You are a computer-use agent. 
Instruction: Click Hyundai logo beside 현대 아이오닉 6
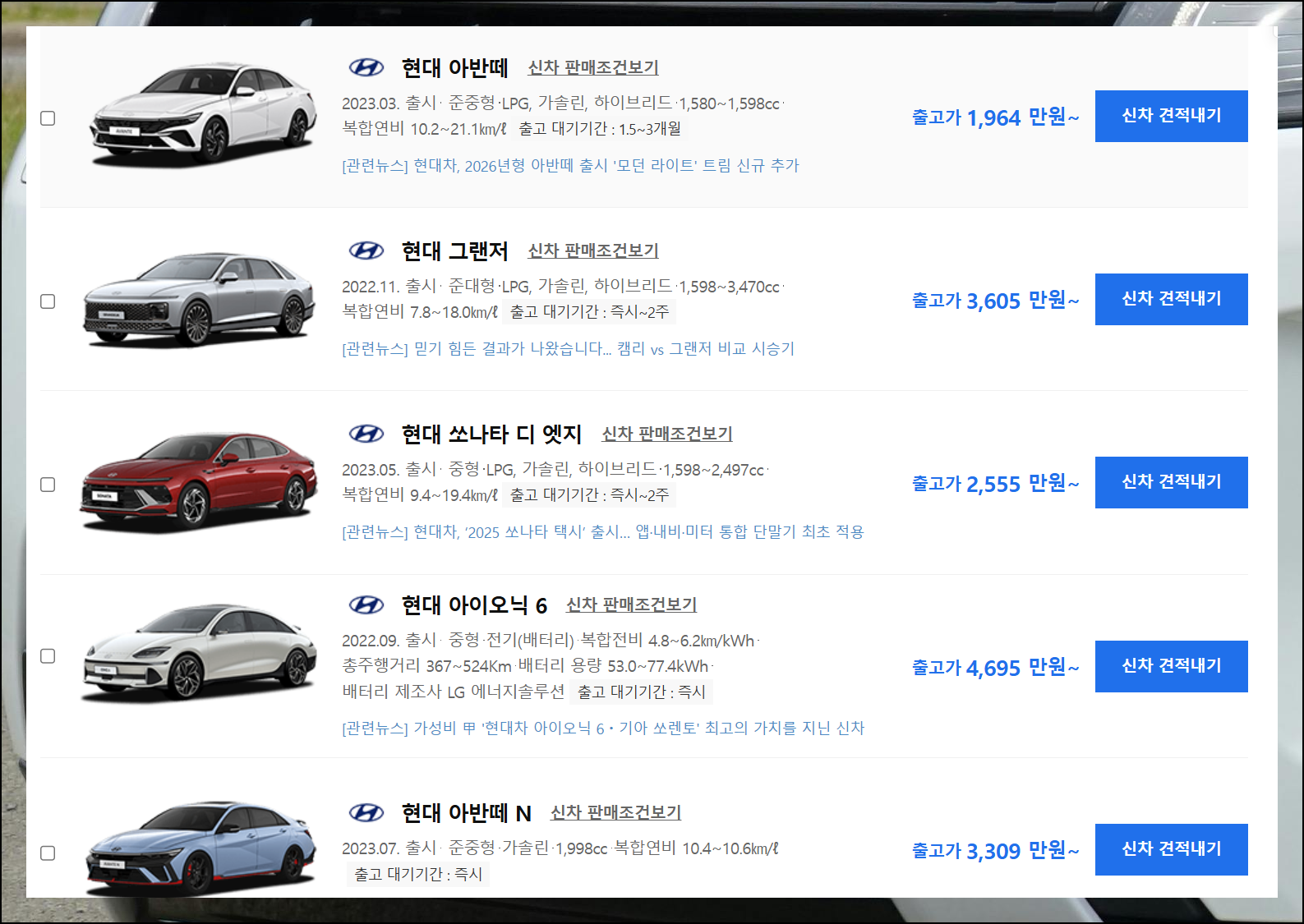[366, 605]
